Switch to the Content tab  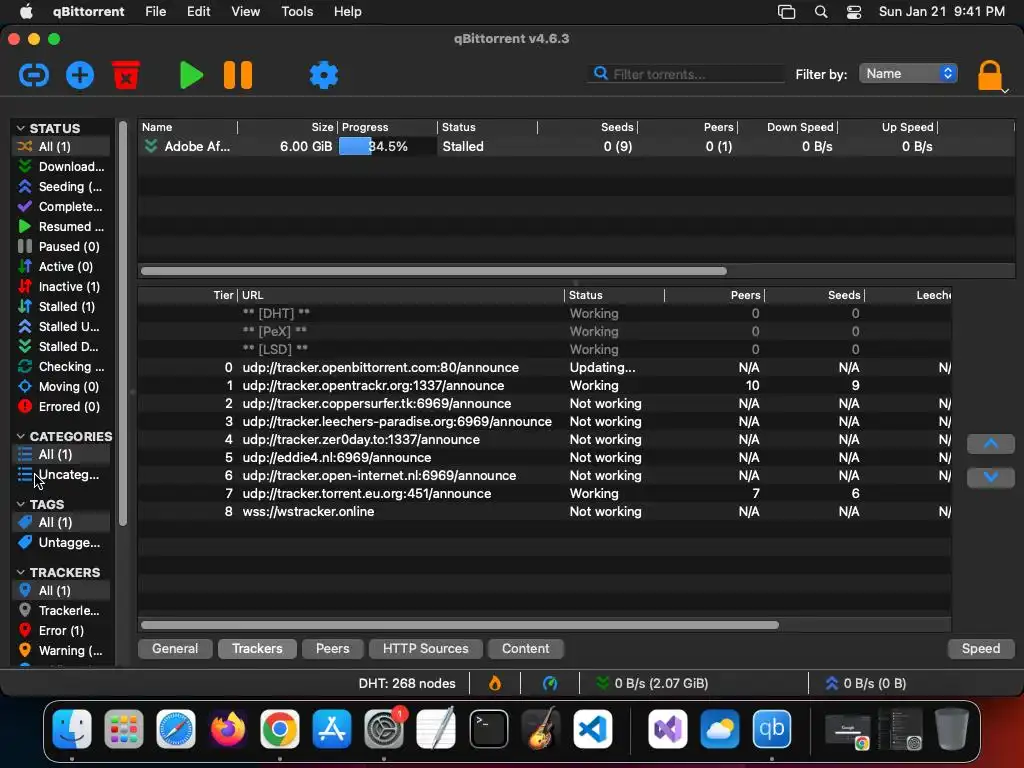pyautogui.click(x=526, y=648)
